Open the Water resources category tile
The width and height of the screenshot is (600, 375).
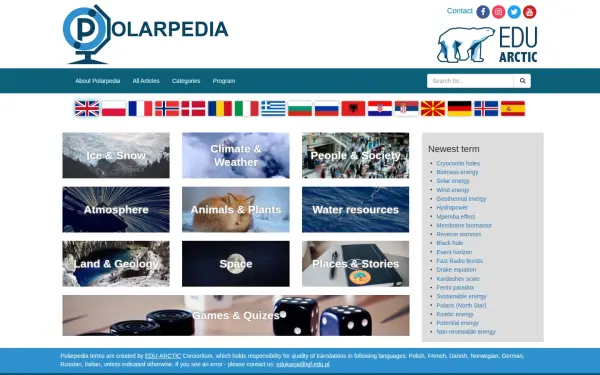pos(355,209)
